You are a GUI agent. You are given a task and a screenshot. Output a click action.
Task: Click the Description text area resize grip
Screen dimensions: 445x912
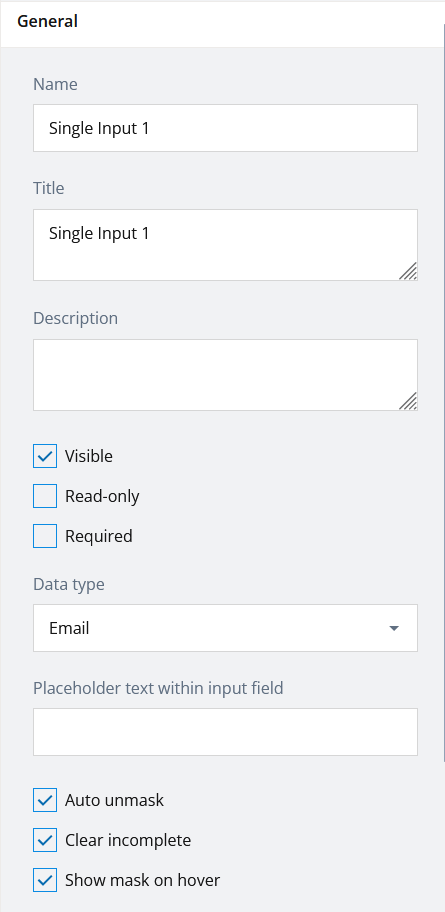[408, 401]
